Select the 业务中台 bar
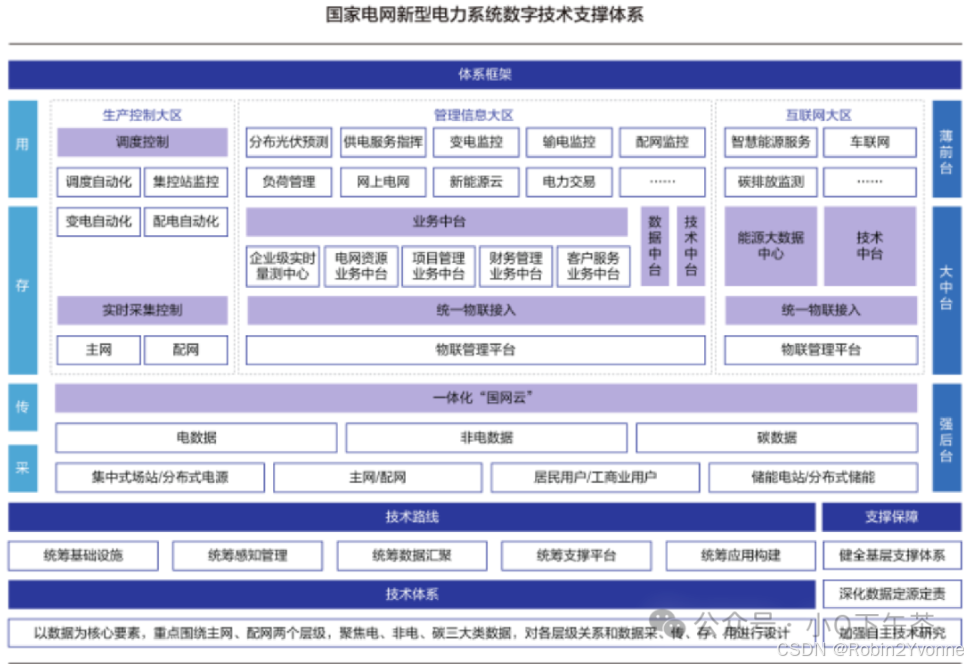The image size is (968, 667). pyautogui.click(x=437, y=221)
